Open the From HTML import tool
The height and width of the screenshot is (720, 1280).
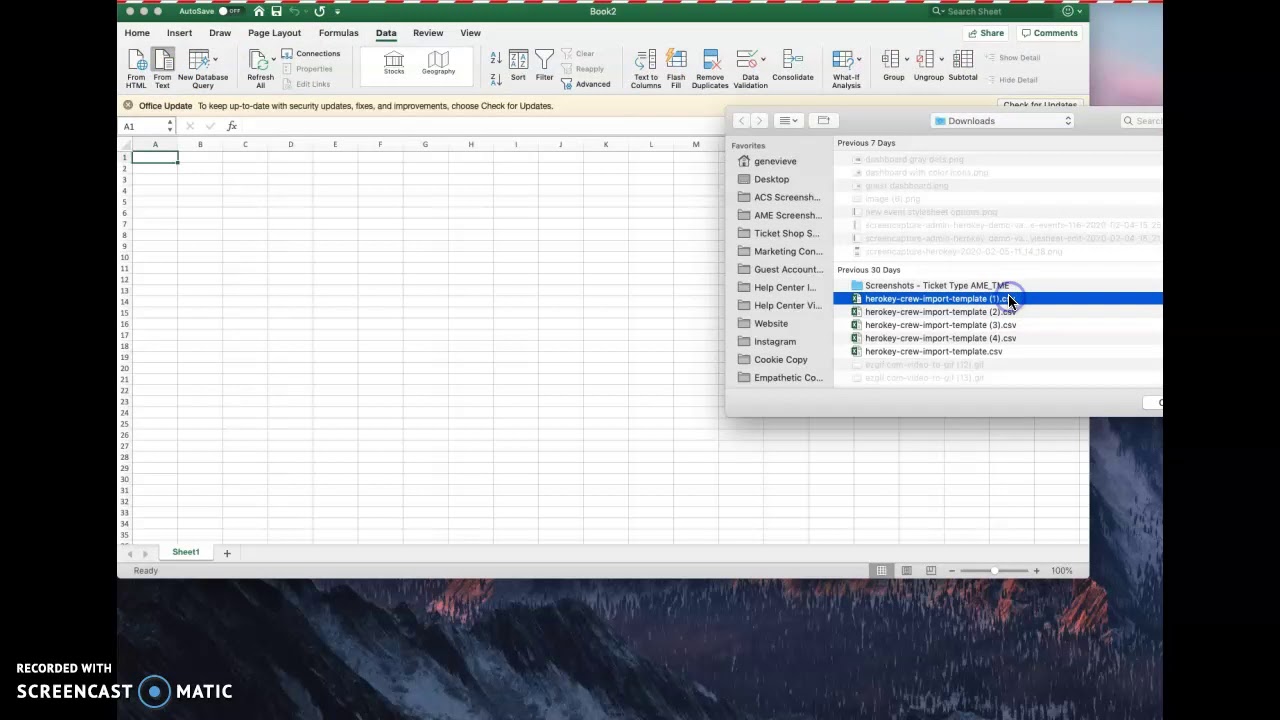pyautogui.click(x=136, y=68)
